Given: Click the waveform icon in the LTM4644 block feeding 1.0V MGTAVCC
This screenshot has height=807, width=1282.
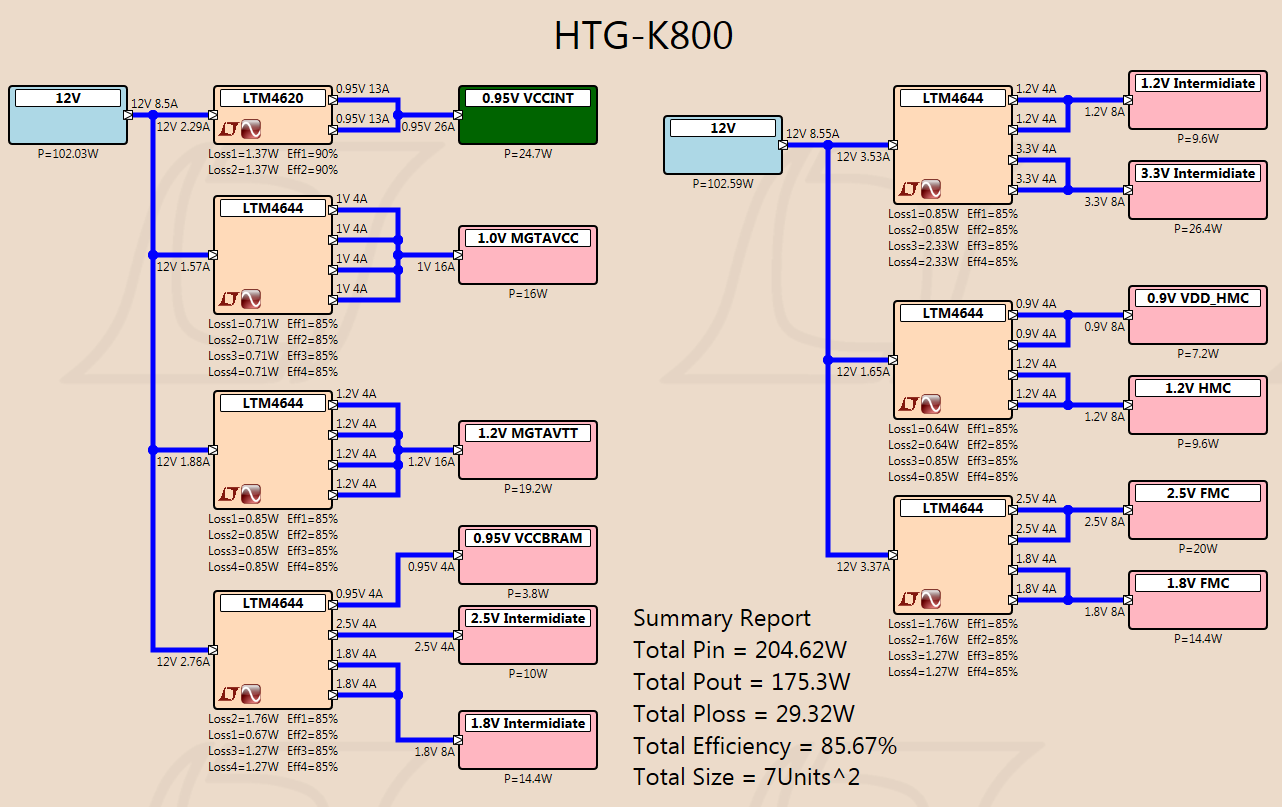Looking at the screenshot, I should click(251, 299).
